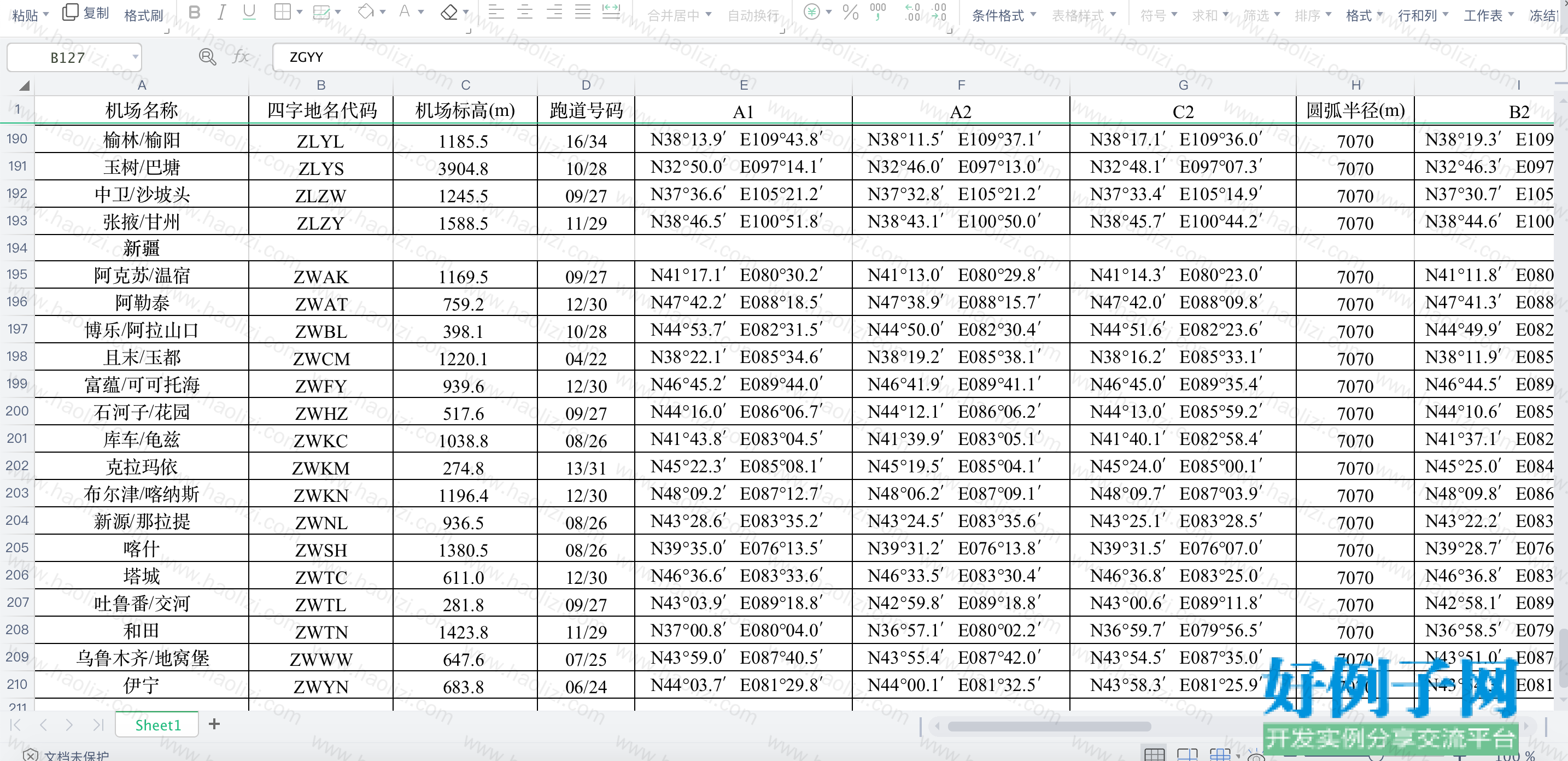This screenshot has width=1568, height=761.
Task: Expand the font color dropdown arrow
Action: point(420,13)
